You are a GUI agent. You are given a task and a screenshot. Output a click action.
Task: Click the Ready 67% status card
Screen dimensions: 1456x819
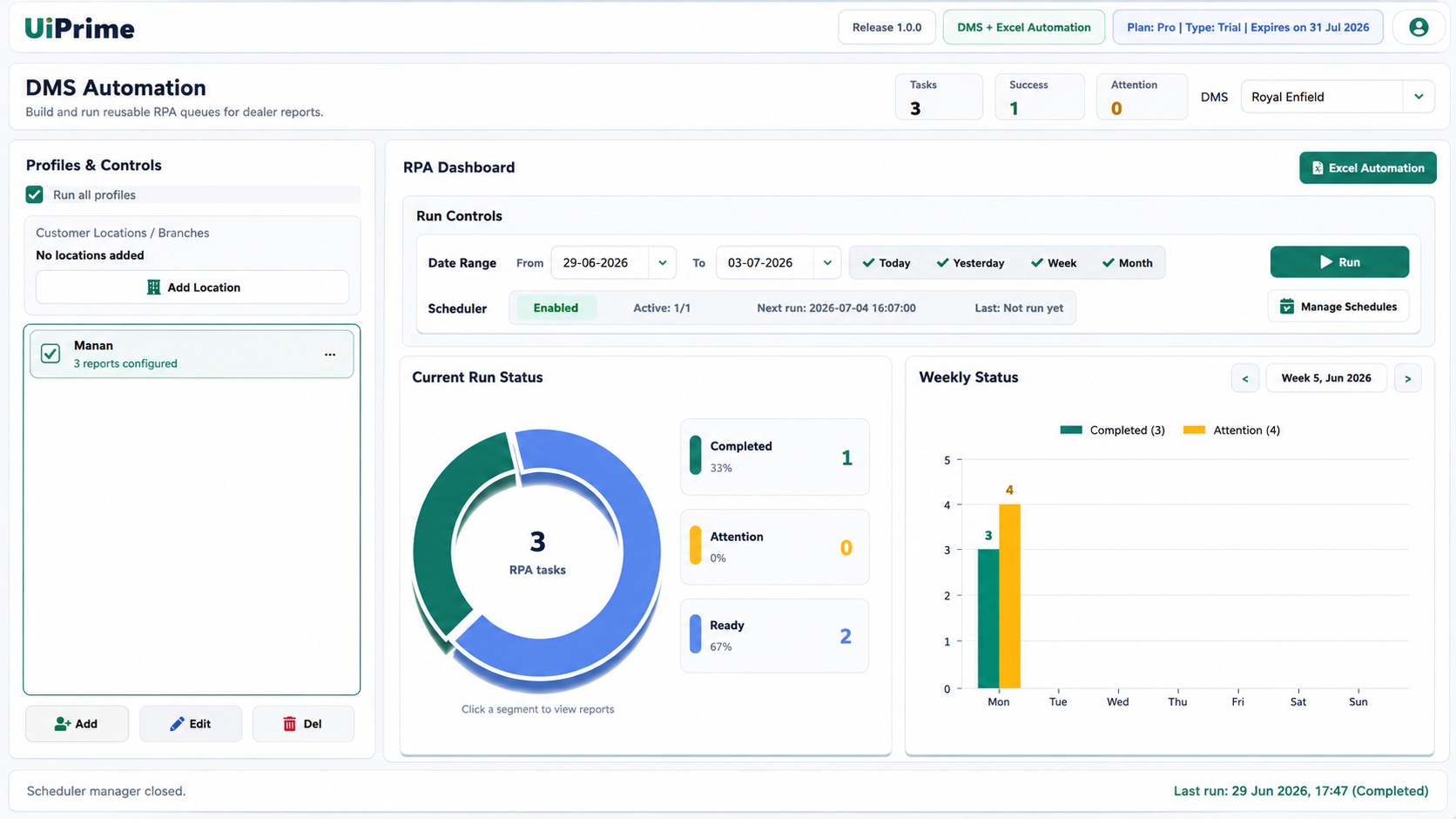(x=775, y=636)
